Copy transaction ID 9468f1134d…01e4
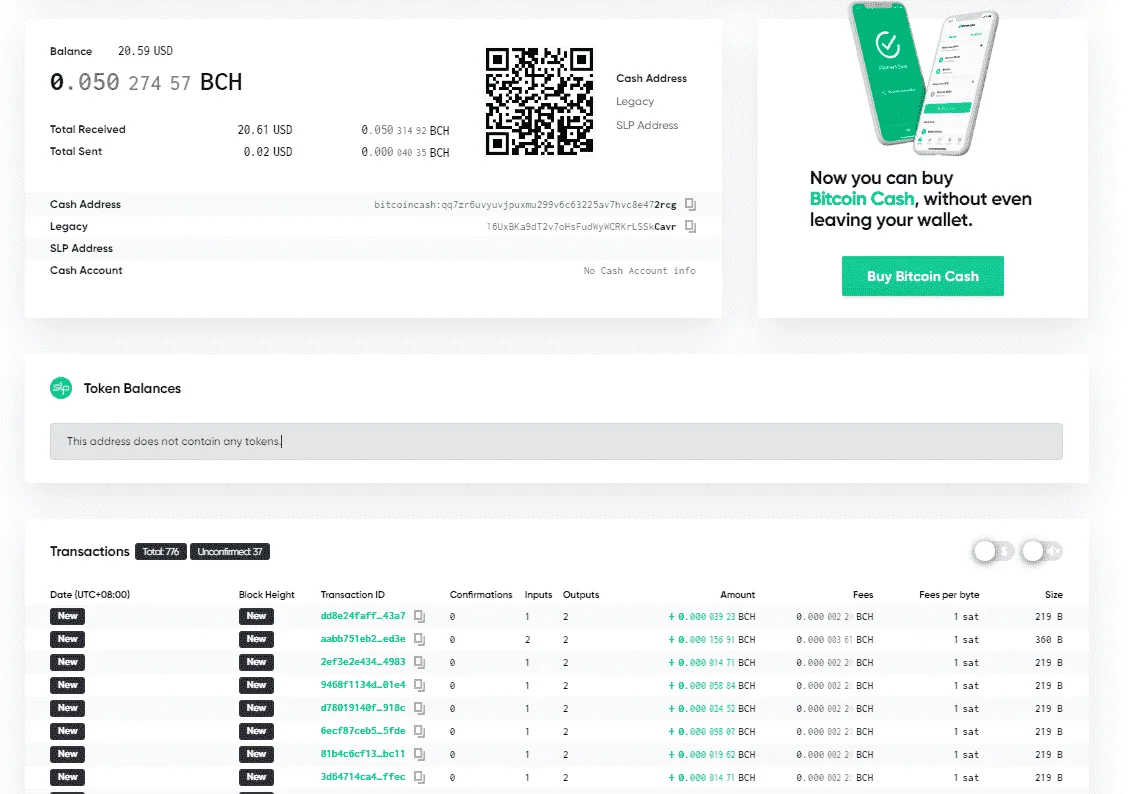Screen dimensions: 1135x794 coord(420,685)
